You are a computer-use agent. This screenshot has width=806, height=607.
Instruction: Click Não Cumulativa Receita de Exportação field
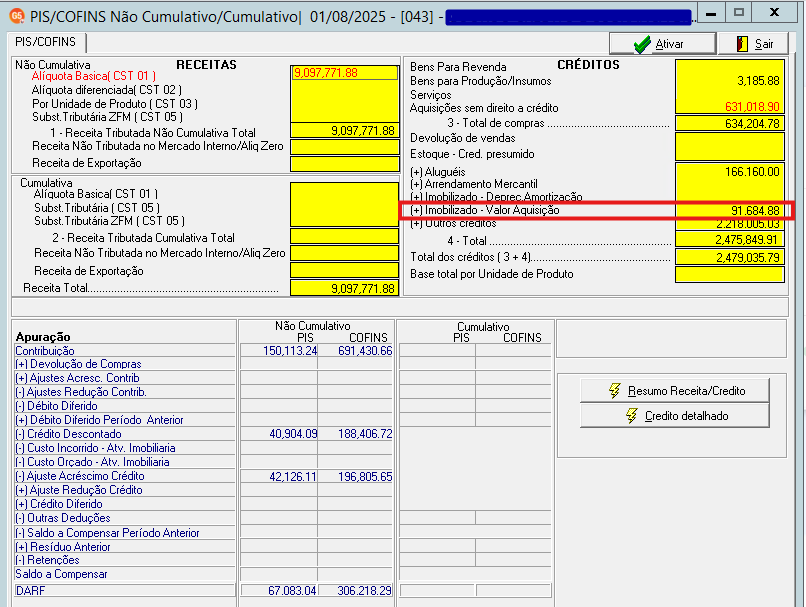345,163
